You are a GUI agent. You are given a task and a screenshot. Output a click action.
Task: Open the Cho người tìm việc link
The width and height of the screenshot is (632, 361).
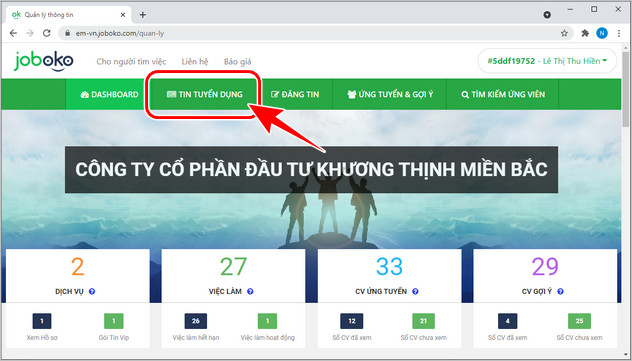(x=131, y=62)
